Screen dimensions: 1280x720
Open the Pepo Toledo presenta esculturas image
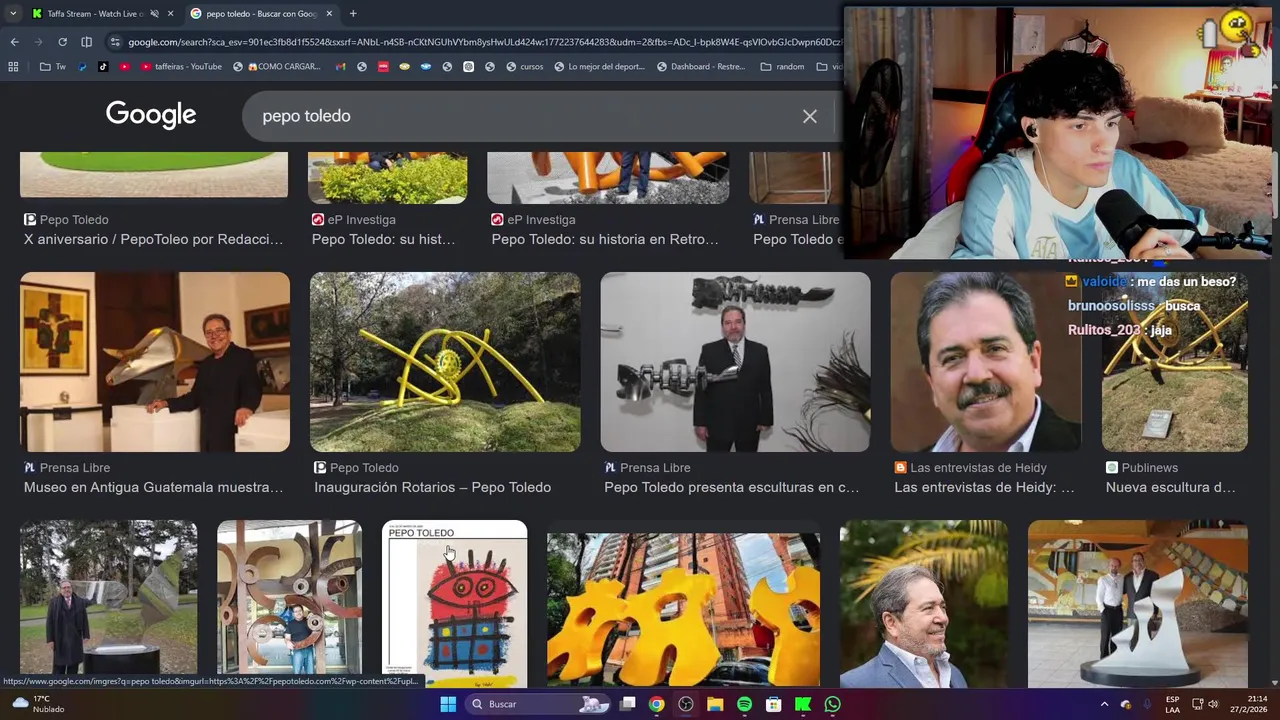[x=735, y=362]
